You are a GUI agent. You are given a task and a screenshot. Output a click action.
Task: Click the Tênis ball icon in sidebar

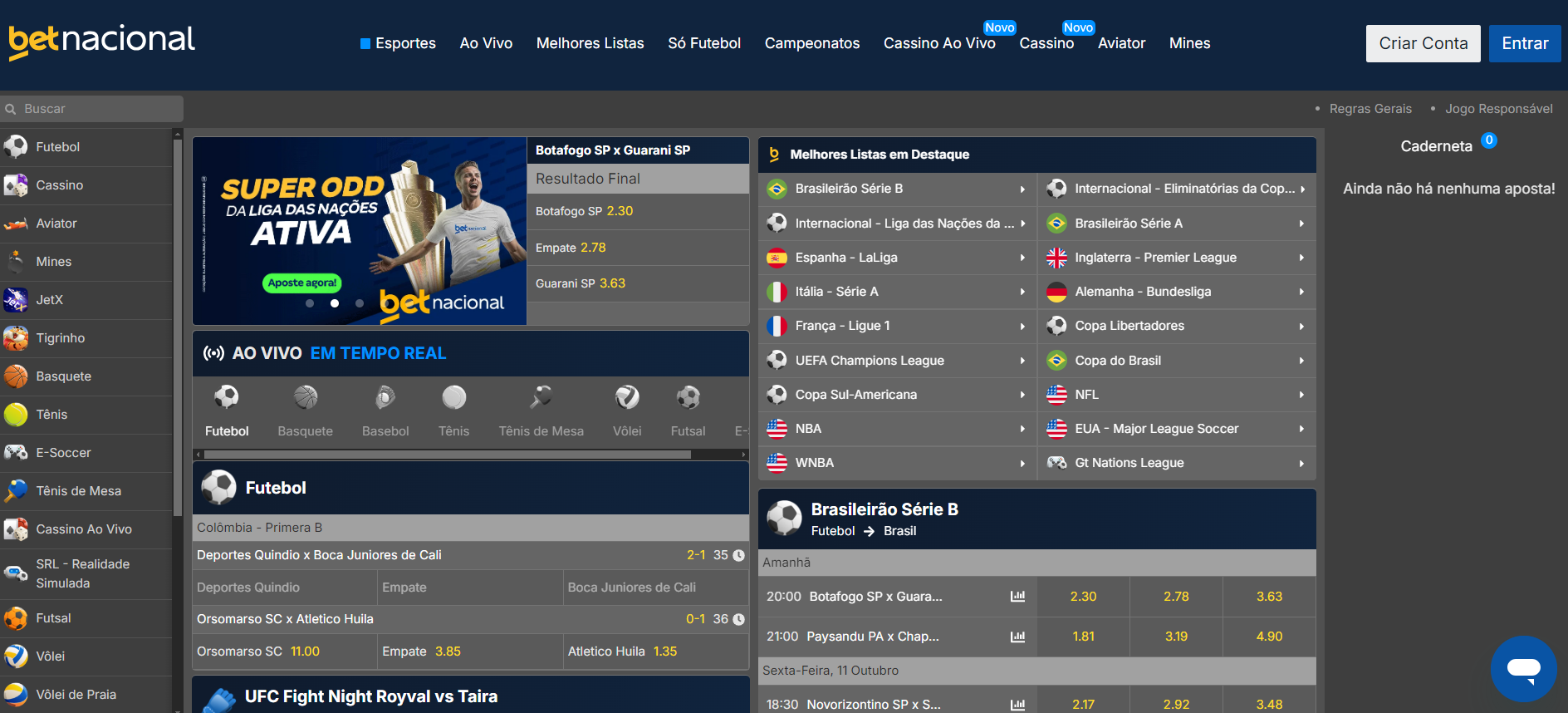16,415
